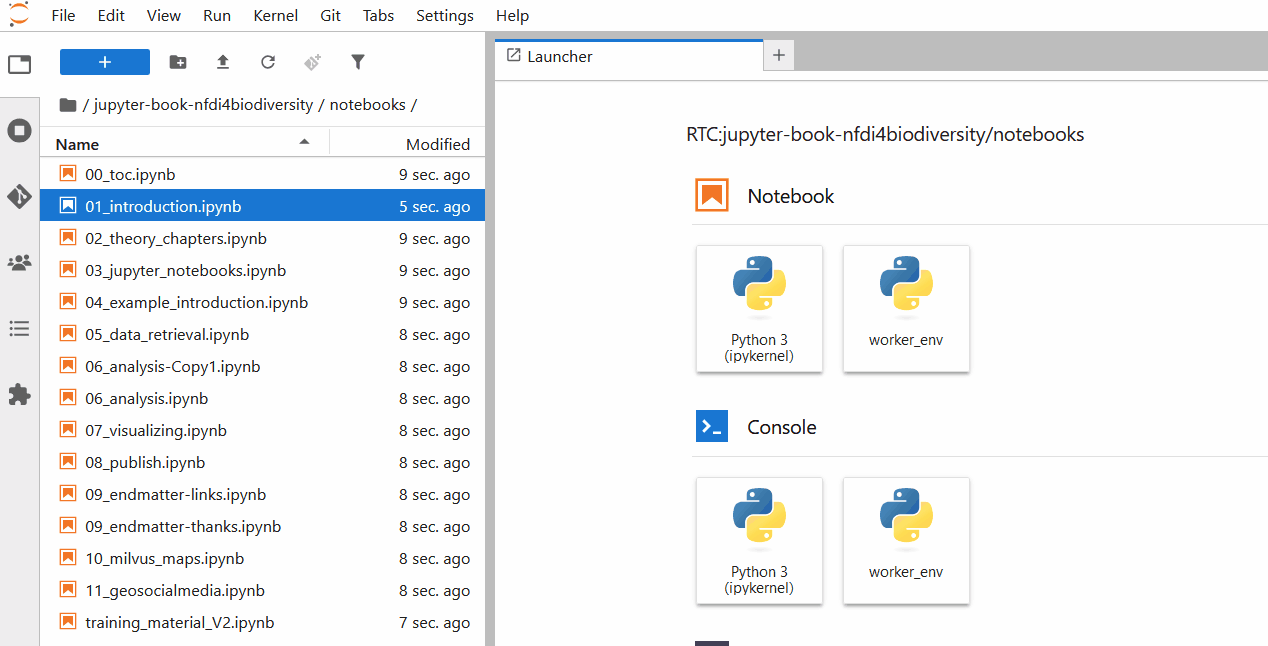Open the Git menu
The height and width of the screenshot is (646, 1268).
pyautogui.click(x=330, y=15)
